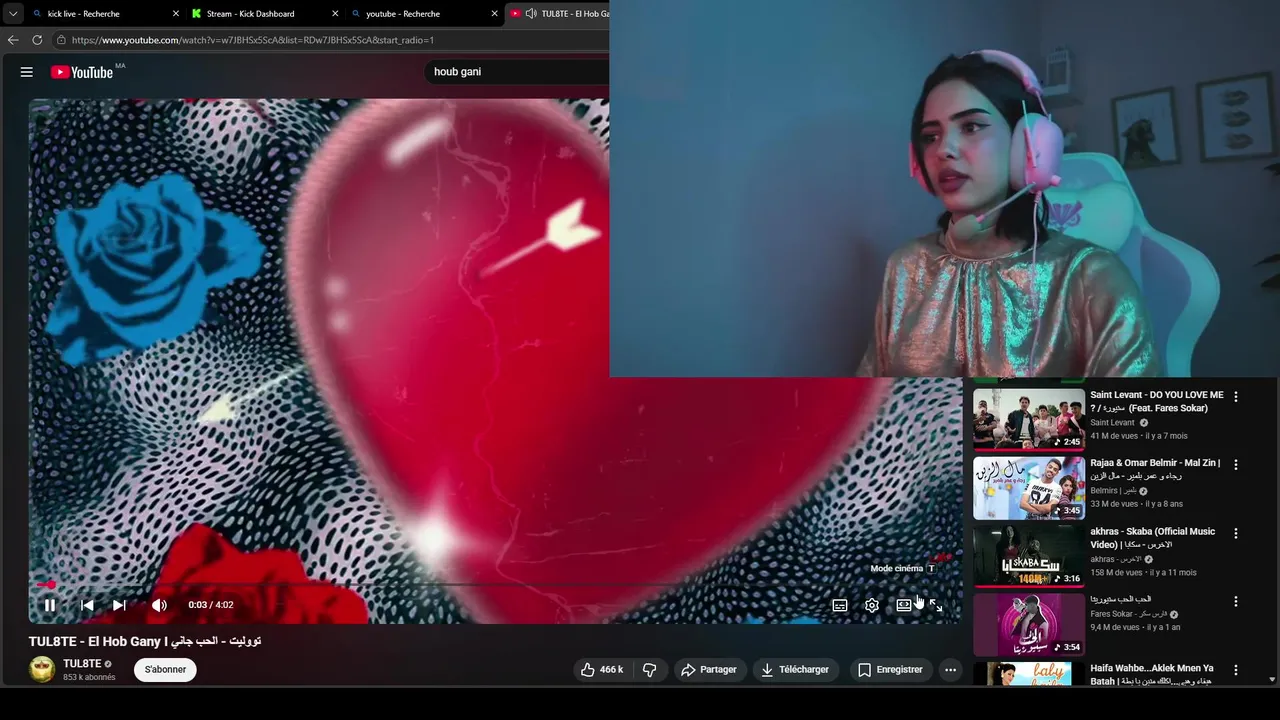Image resolution: width=1280 pixels, height=720 pixels.
Task: View site information icon in address bar
Action: (x=61, y=40)
